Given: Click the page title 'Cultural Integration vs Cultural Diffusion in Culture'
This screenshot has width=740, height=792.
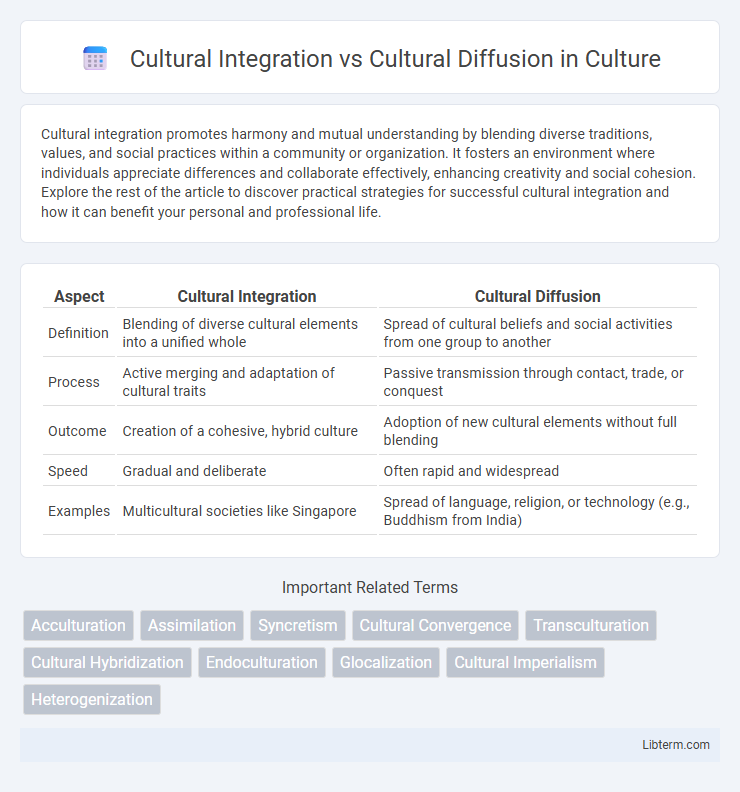Looking at the screenshot, I should [395, 59].
